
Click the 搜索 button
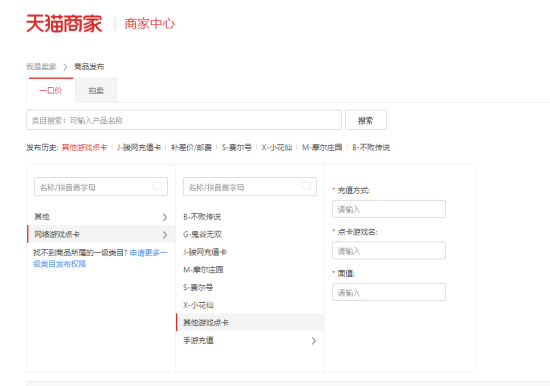click(x=366, y=120)
